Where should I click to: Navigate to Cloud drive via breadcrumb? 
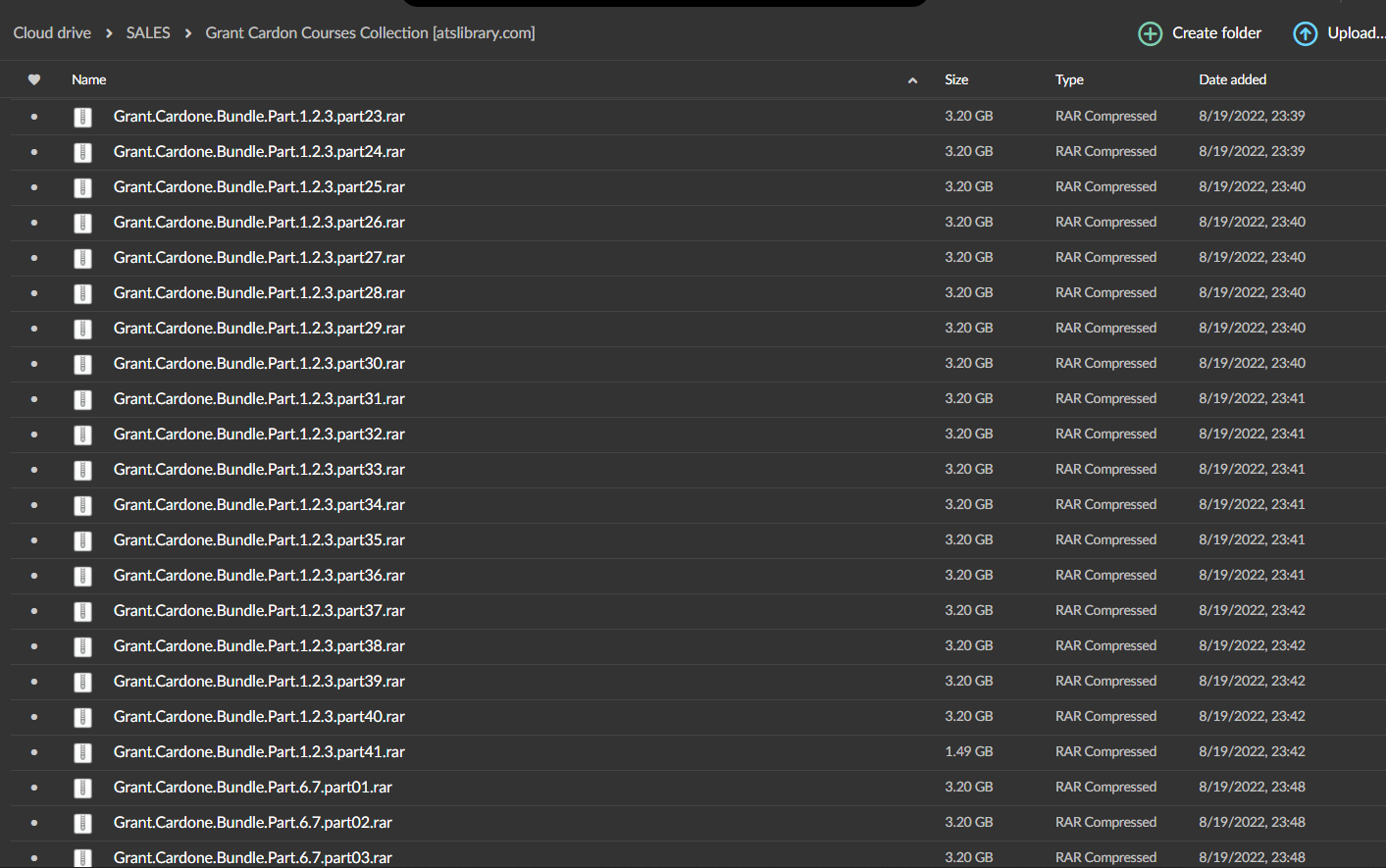tap(52, 32)
